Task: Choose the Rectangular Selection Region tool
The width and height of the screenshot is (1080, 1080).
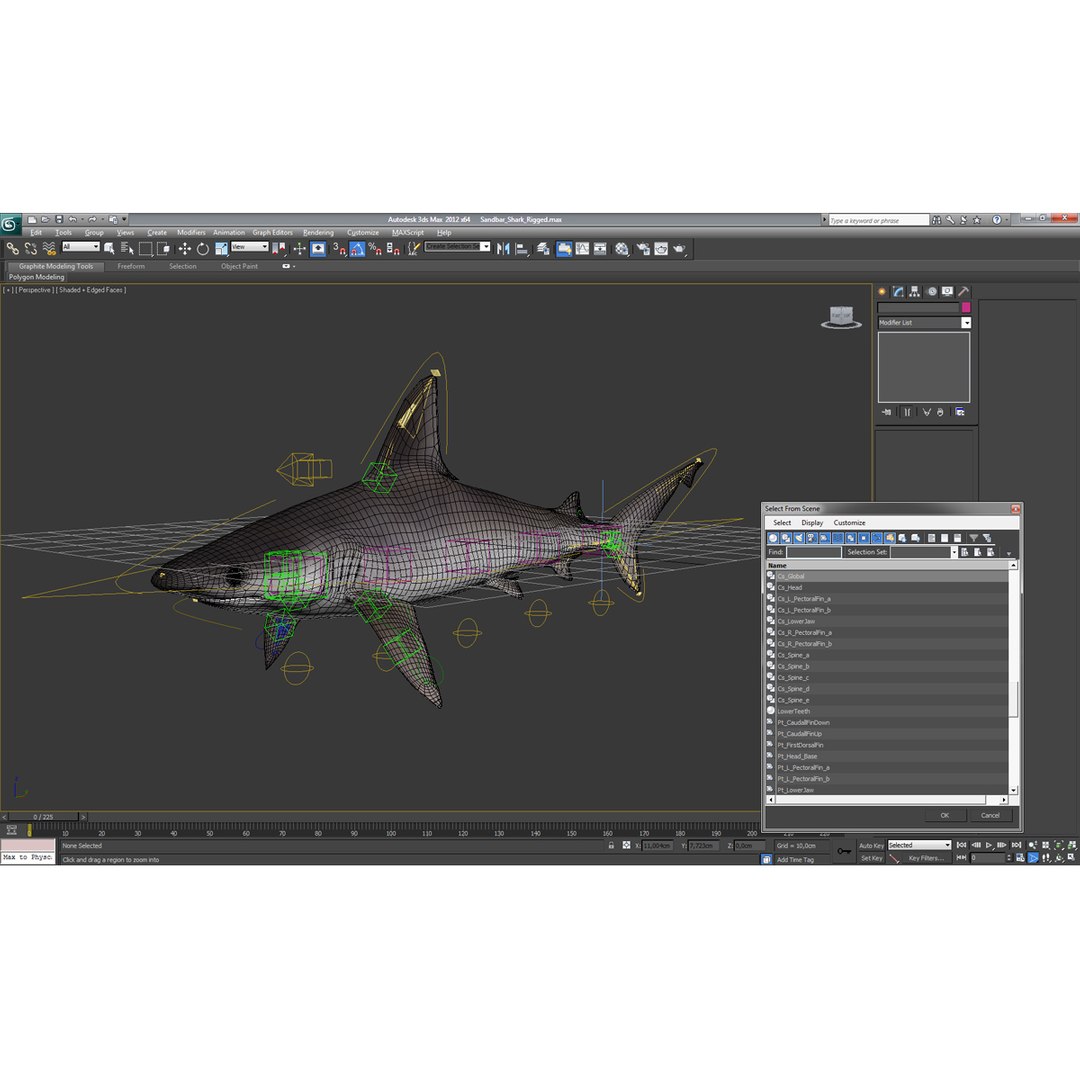Action: 145,249
